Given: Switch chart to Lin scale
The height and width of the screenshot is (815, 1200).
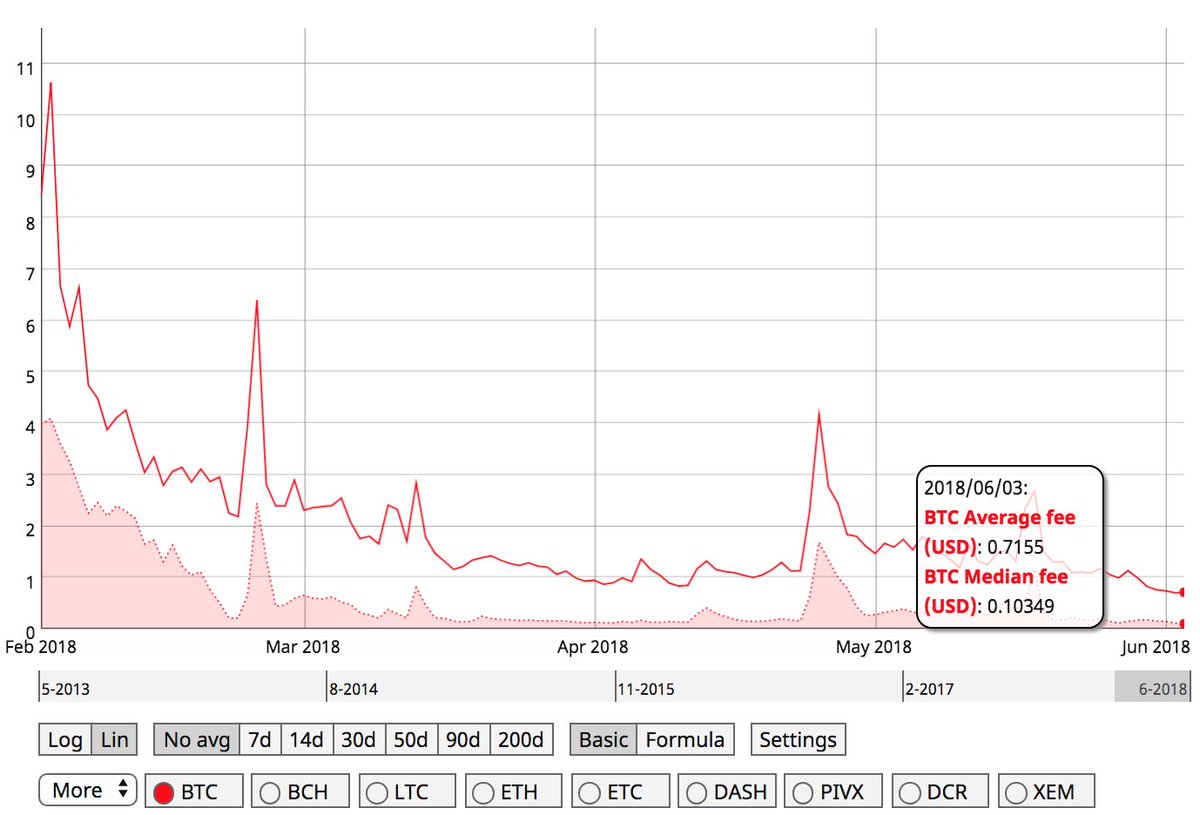Looking at the screenshot, I should pyautogui.click(x=115, y=740).
